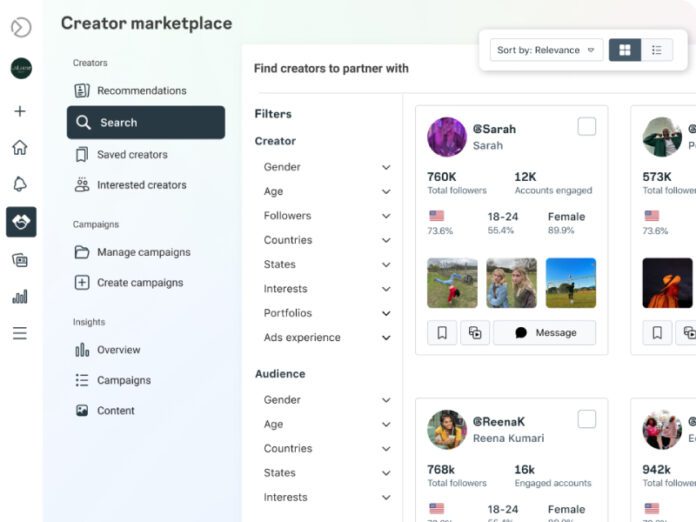This screenshot has width=696, height=522.
Task: Open the hamburger menu icon
Action: click(20, 333)
